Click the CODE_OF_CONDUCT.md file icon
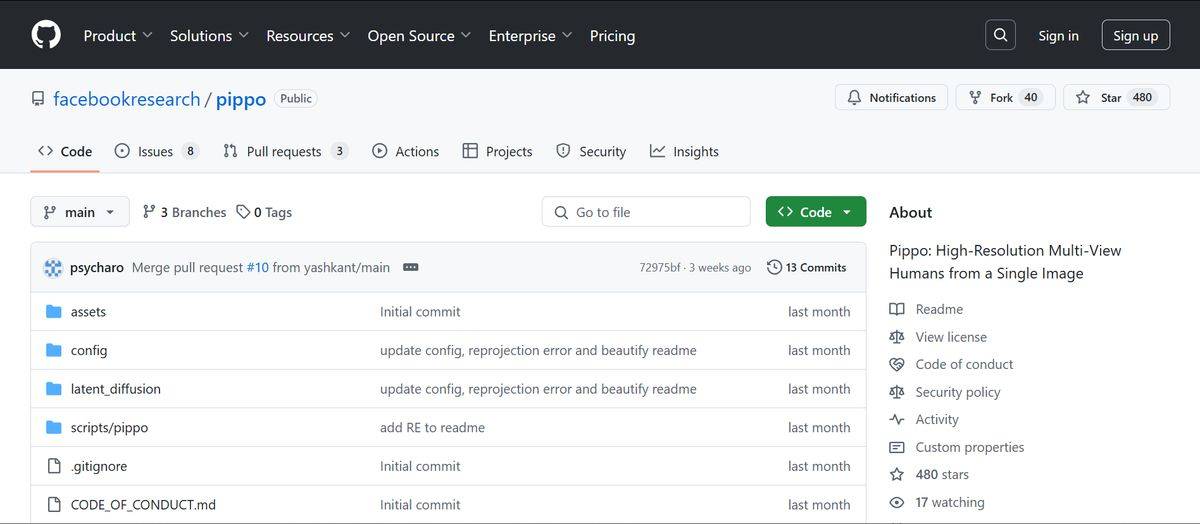 [54, 504]
